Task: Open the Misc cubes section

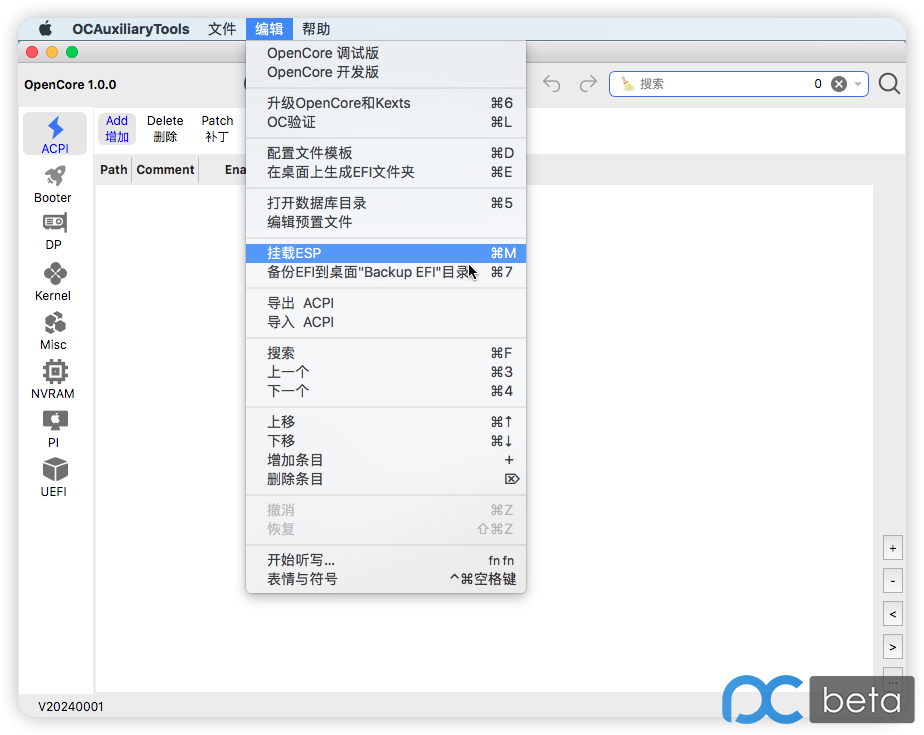Action: coord(54,323)
